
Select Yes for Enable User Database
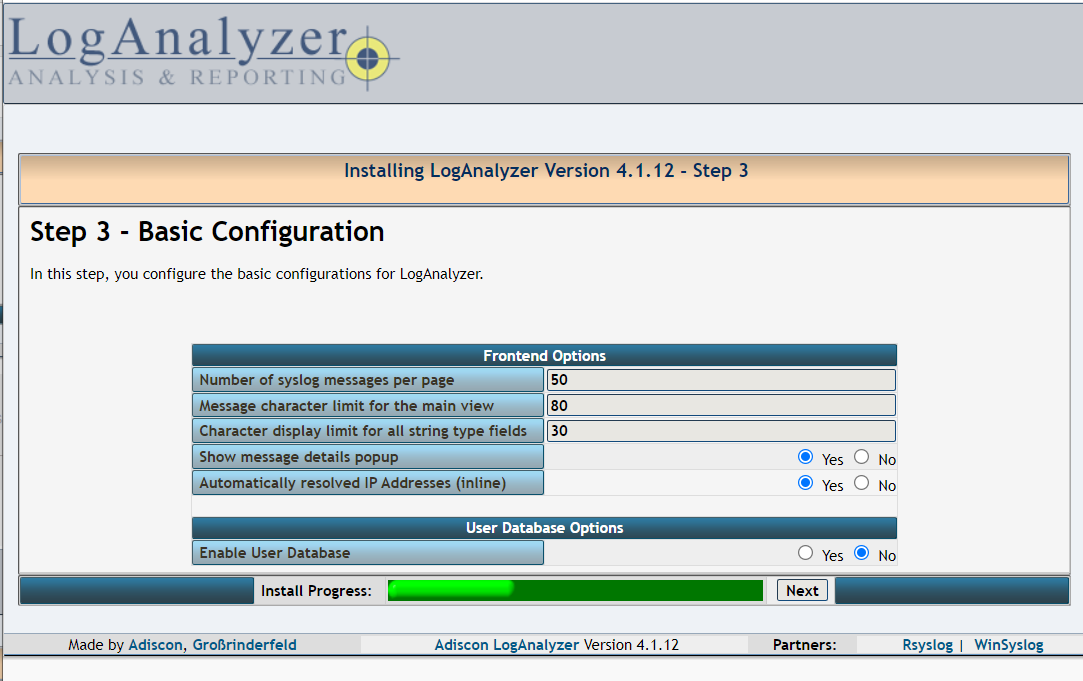tap(805, 553)
